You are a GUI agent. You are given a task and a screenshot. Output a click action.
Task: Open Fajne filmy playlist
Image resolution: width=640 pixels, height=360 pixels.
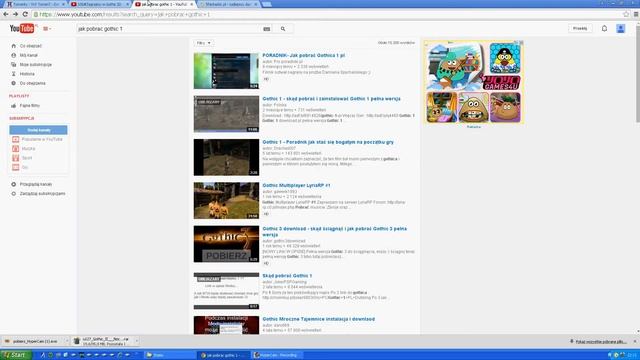click(30, 106)
